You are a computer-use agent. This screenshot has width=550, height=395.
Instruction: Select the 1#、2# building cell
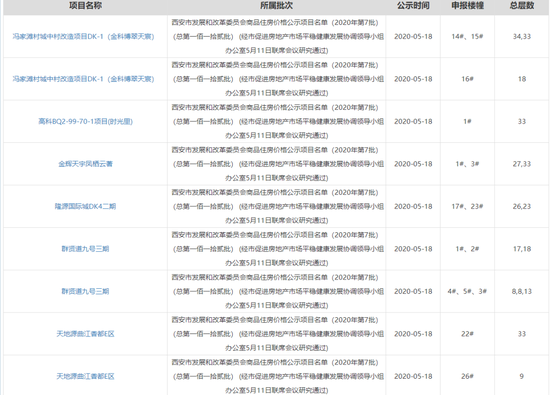click(x=467, y=249)
